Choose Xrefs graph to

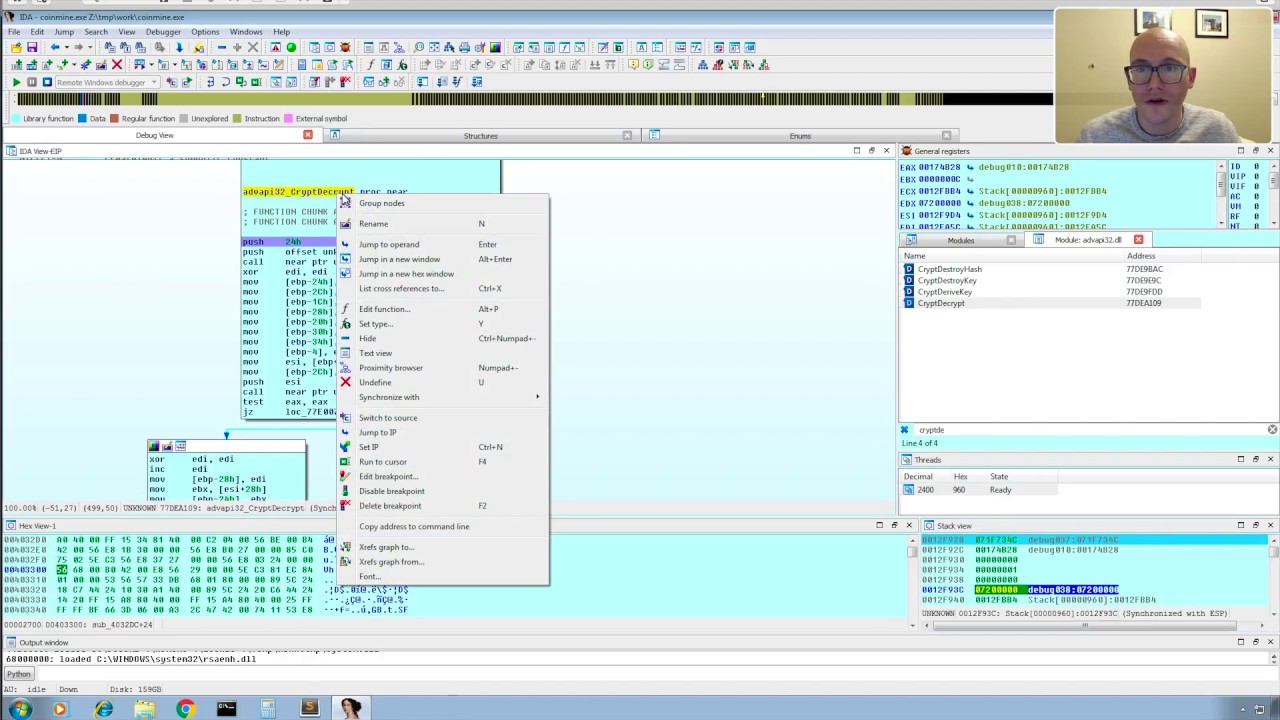click(443, 547)
